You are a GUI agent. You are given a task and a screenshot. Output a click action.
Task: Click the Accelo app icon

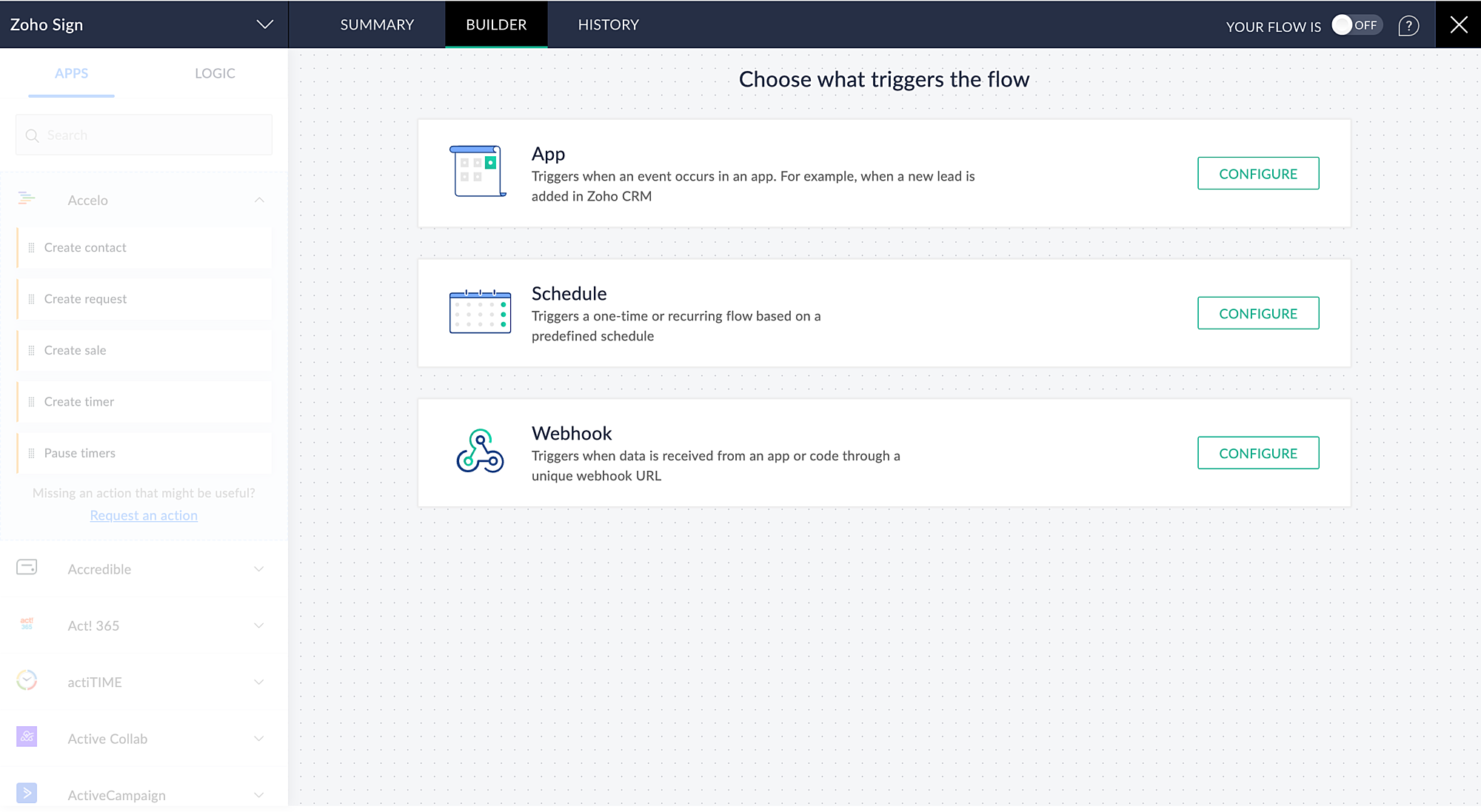(x=27, y=198)
